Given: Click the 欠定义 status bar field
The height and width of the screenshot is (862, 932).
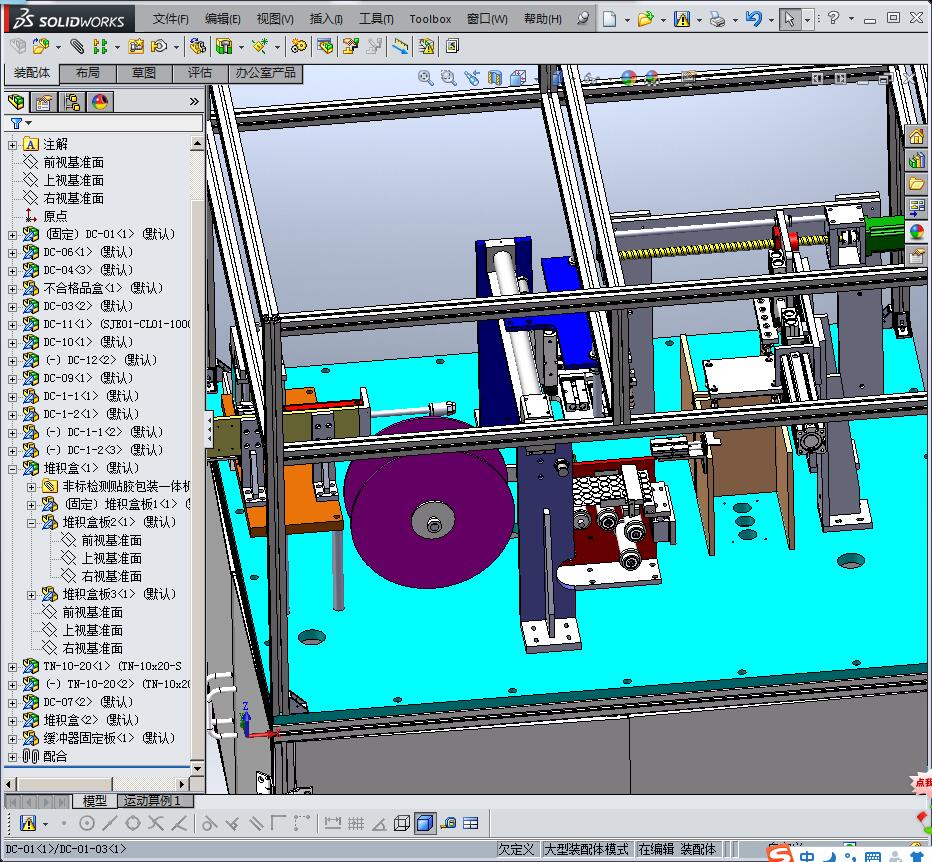Looking at the screenshot, I should tap(515, 849).
